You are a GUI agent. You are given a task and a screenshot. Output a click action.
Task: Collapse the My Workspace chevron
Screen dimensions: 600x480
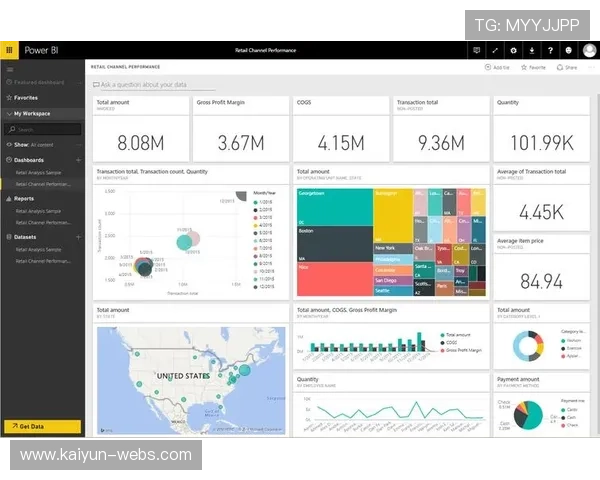pyautogui.click(x=9, y=114)
